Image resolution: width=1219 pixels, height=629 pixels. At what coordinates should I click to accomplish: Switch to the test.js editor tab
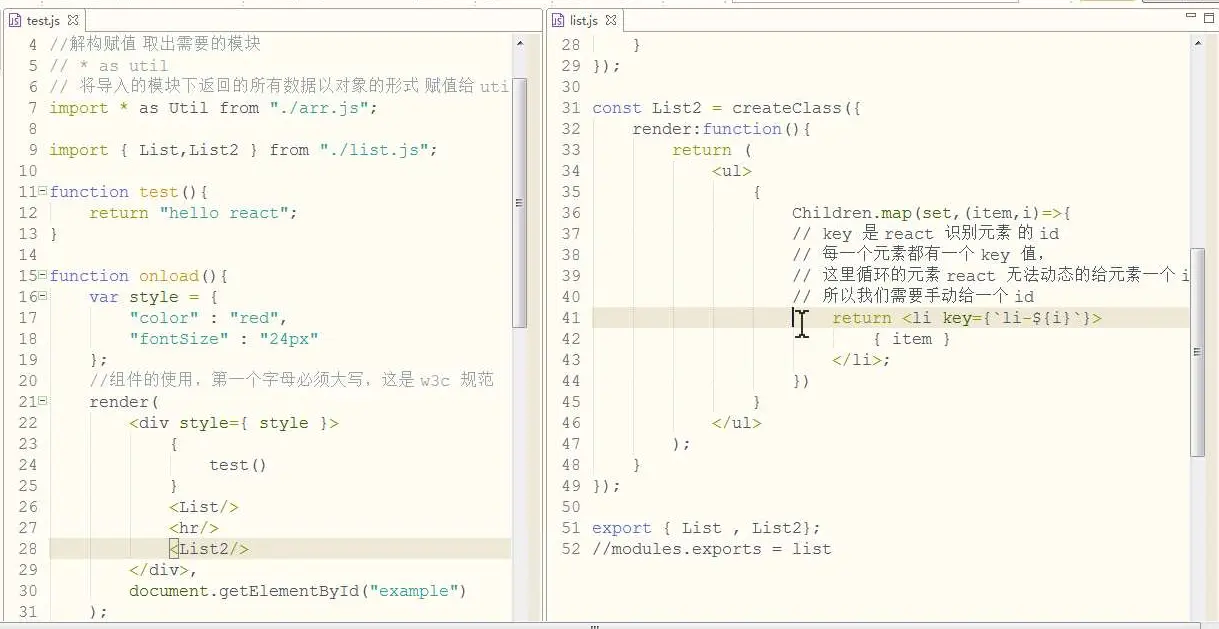tap(43, 20)
